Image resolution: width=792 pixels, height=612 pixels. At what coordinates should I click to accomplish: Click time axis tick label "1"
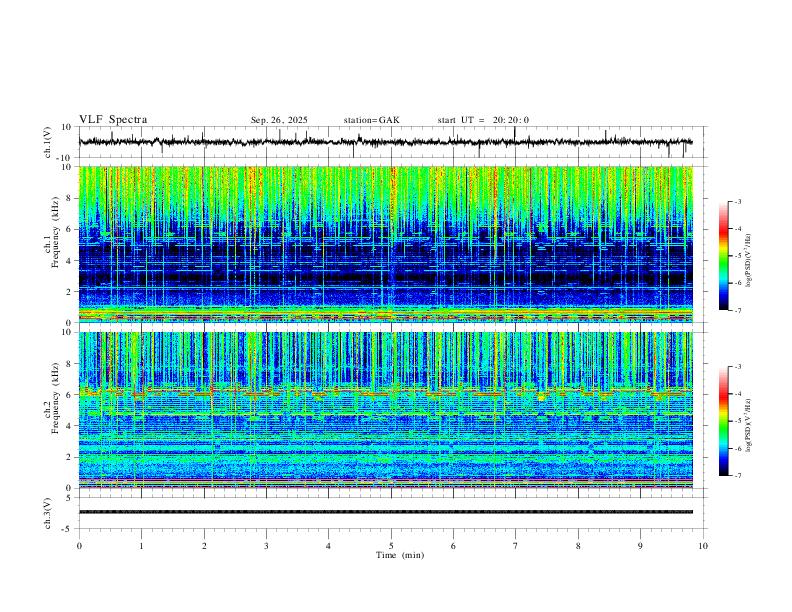(142, 546)
